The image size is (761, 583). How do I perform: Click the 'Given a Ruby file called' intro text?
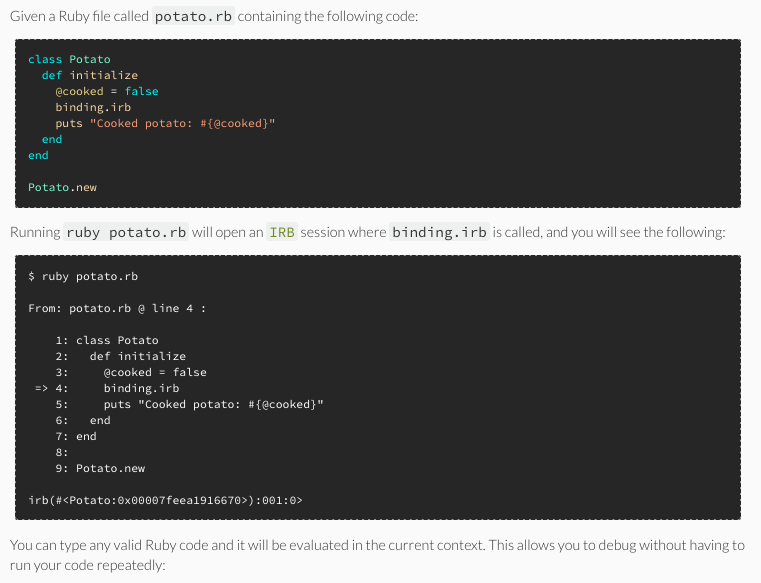78,16
